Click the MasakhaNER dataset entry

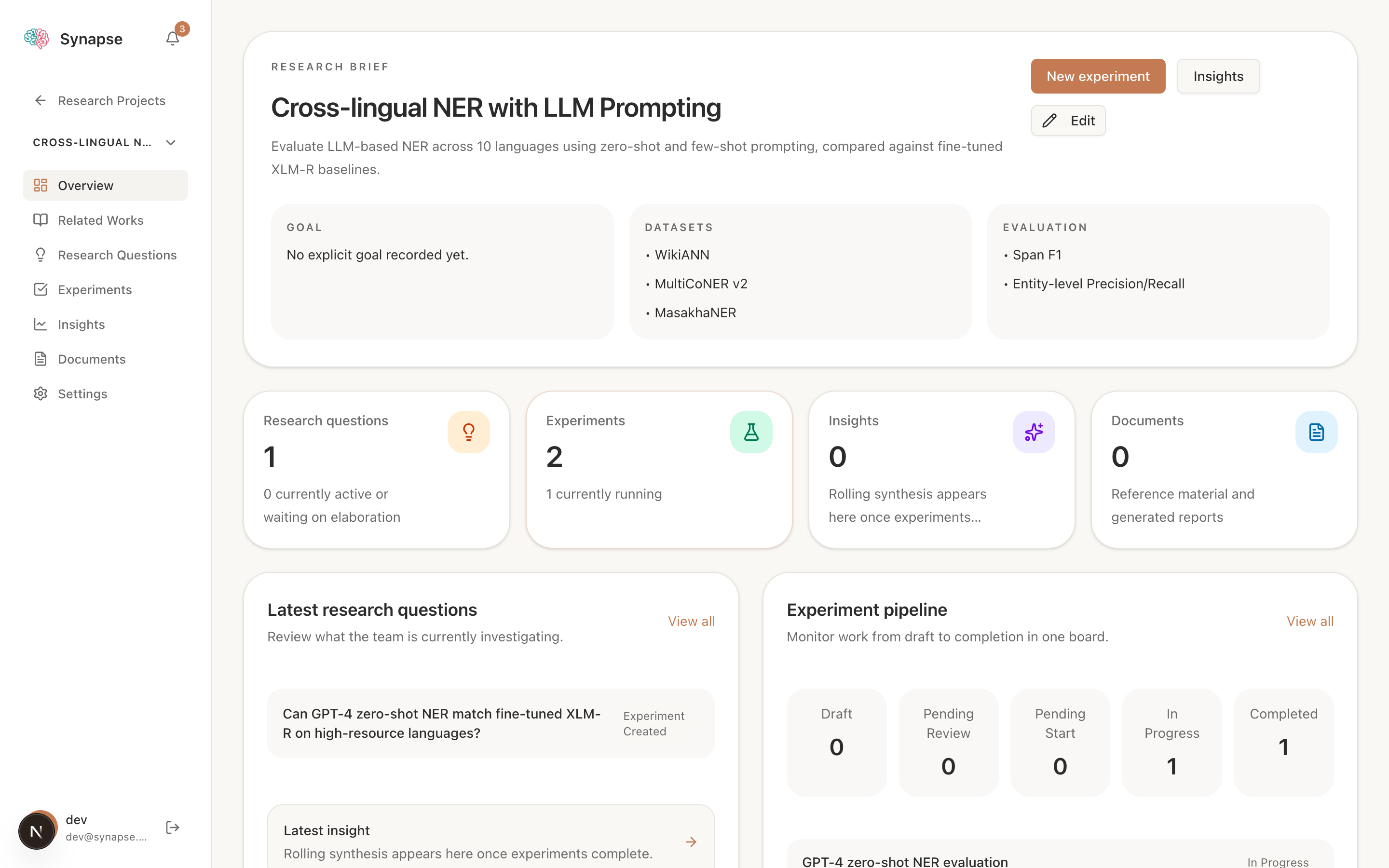[695, 313]
